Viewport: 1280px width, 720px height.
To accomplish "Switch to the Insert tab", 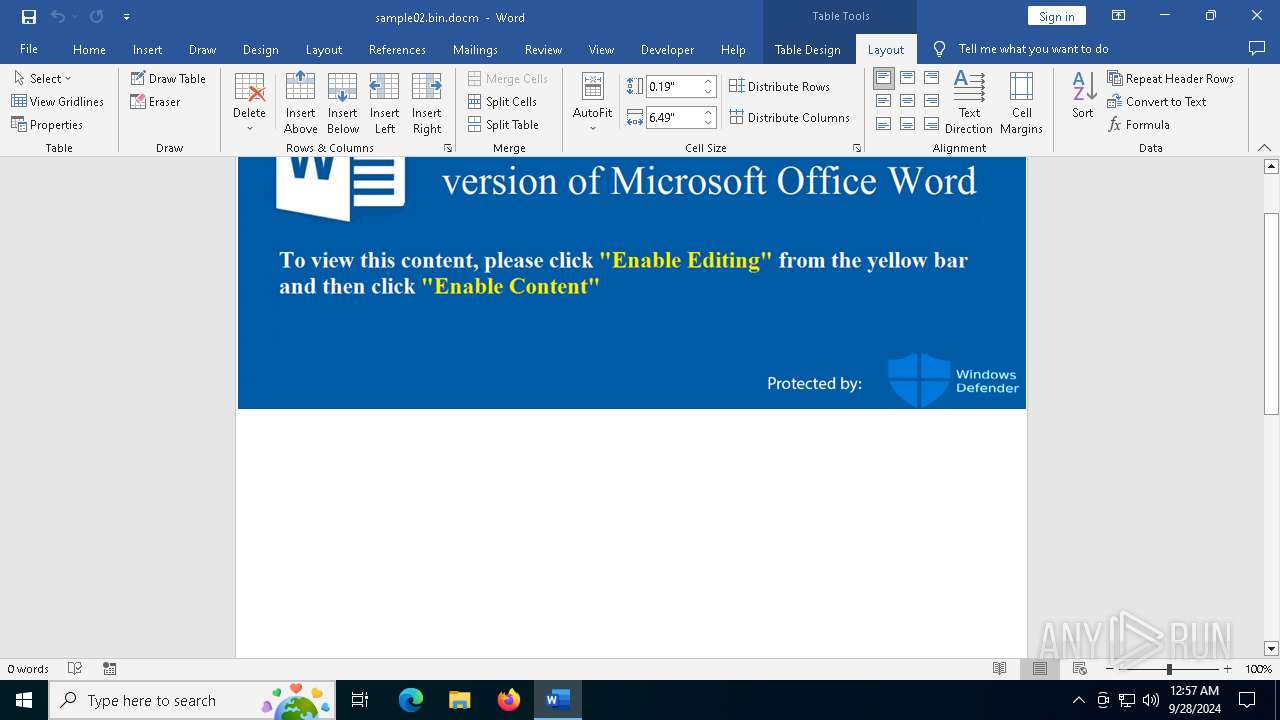I will click(x=147, y=49).
